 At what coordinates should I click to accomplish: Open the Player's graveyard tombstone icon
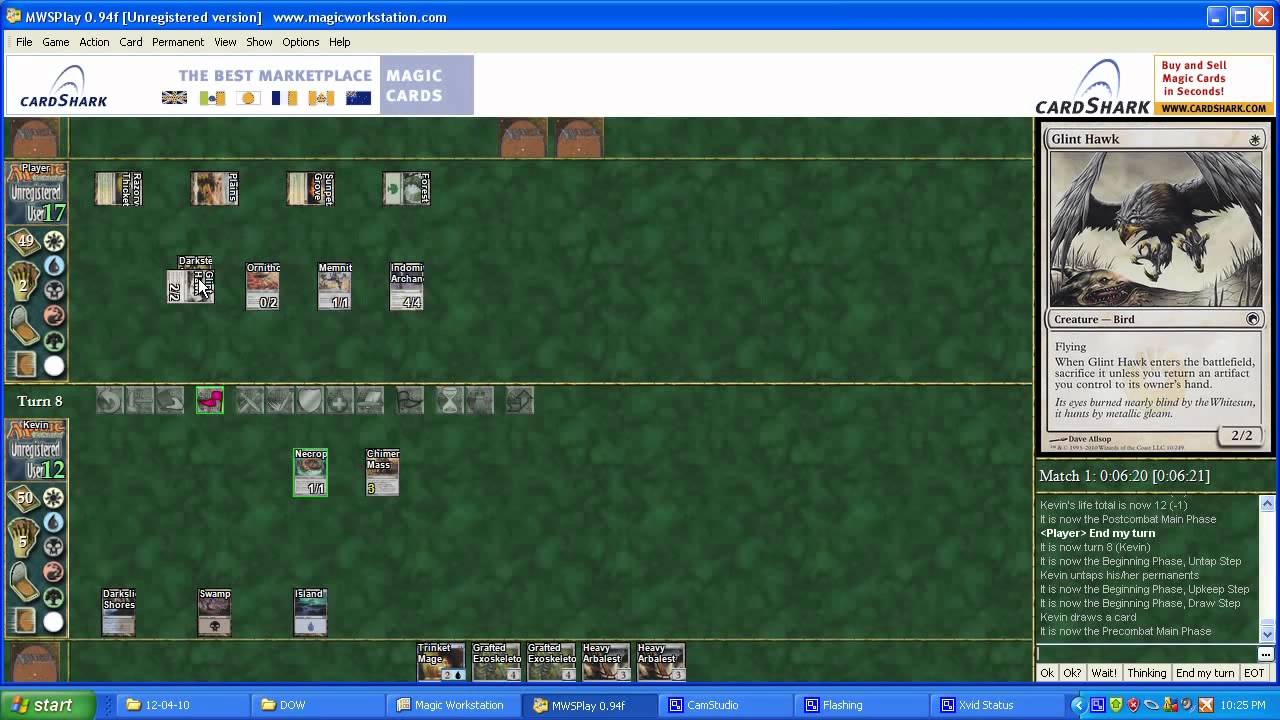pos(25,326)
